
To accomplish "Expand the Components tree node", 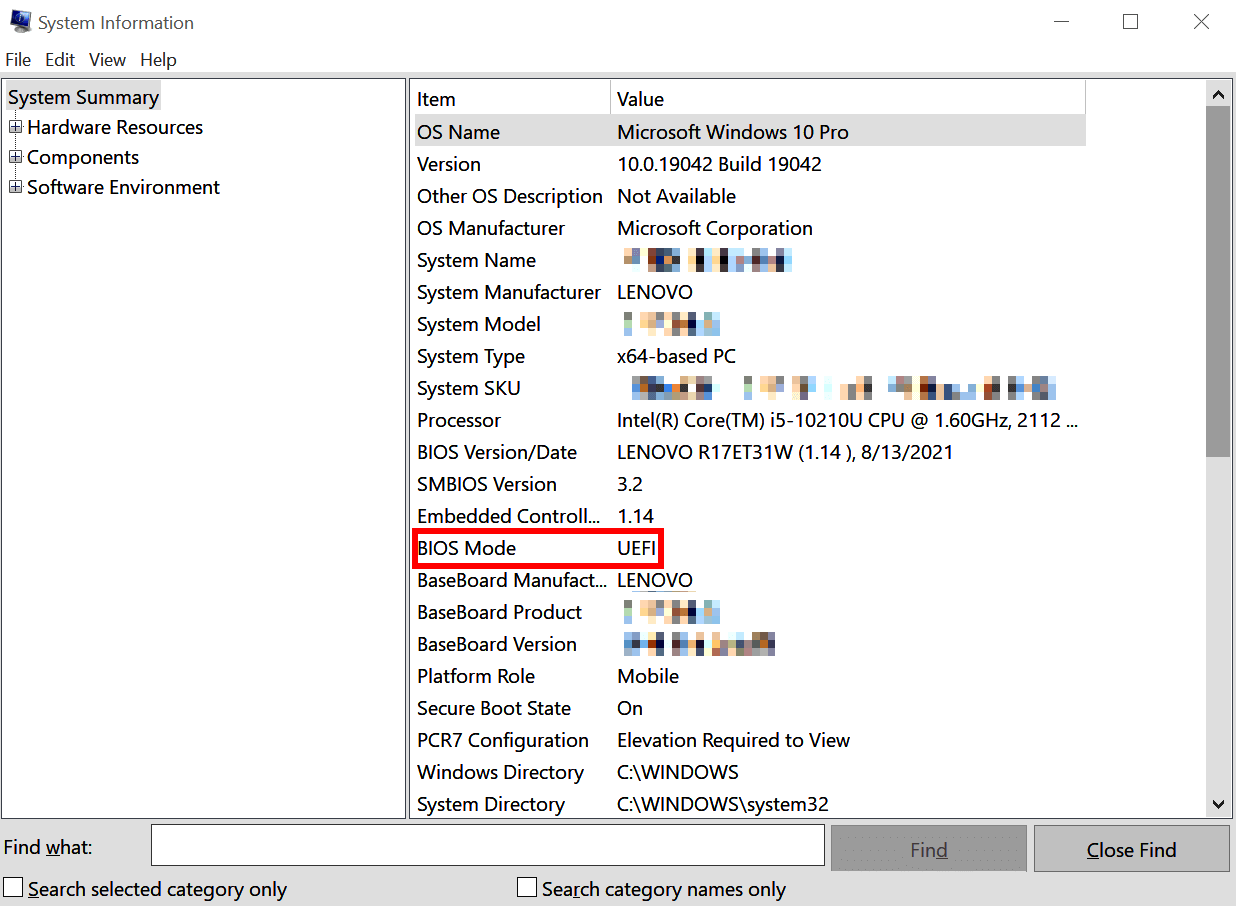I will [x=16, y=157].
